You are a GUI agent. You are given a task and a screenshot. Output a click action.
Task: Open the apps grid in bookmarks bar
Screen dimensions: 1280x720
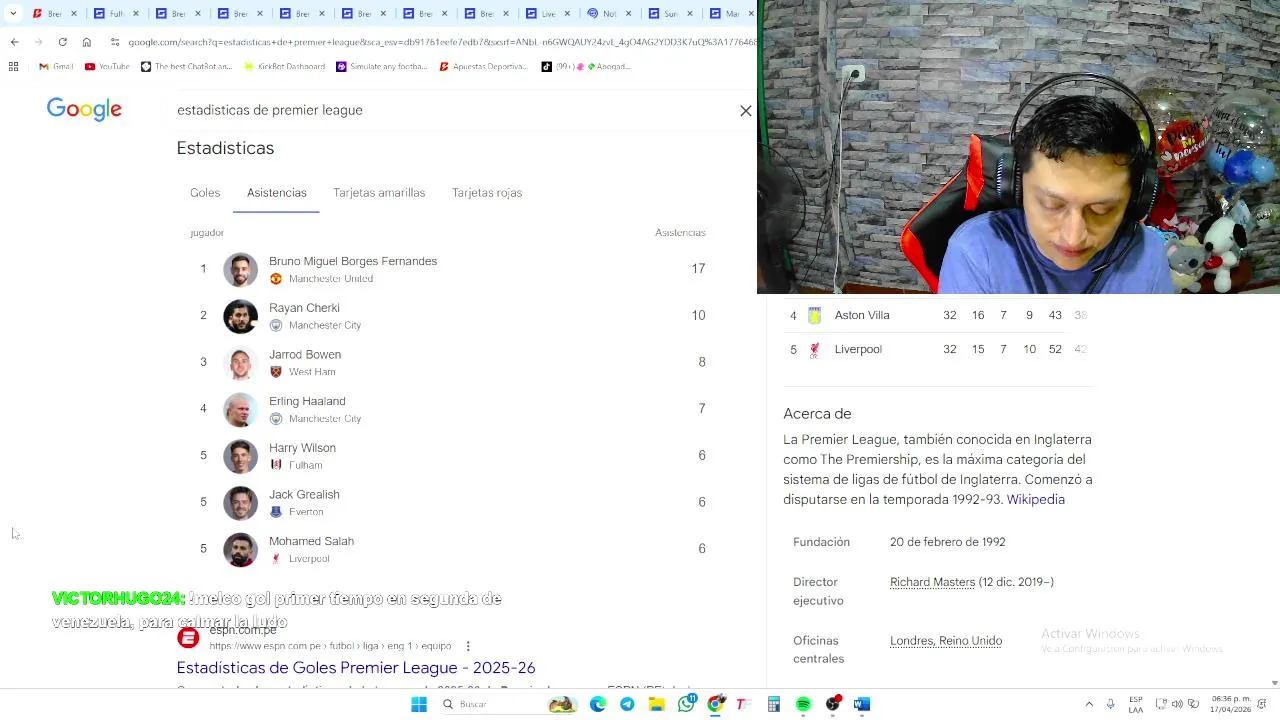tap(13, 66)
